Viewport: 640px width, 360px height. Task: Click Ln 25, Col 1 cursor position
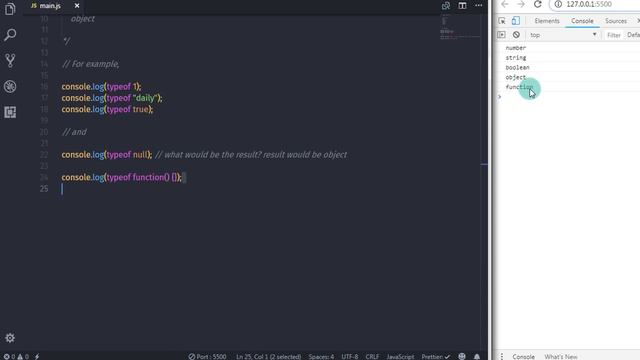point(268,356)
